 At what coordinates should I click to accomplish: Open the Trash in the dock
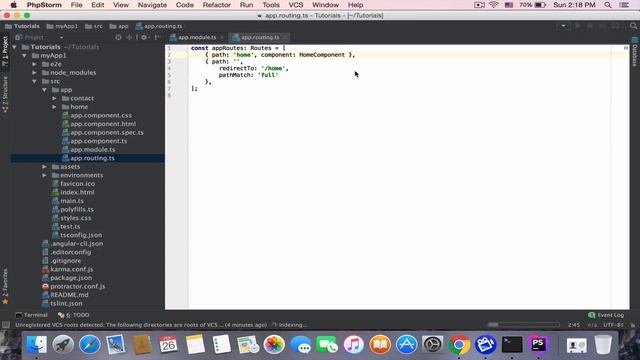pos(603,345)
